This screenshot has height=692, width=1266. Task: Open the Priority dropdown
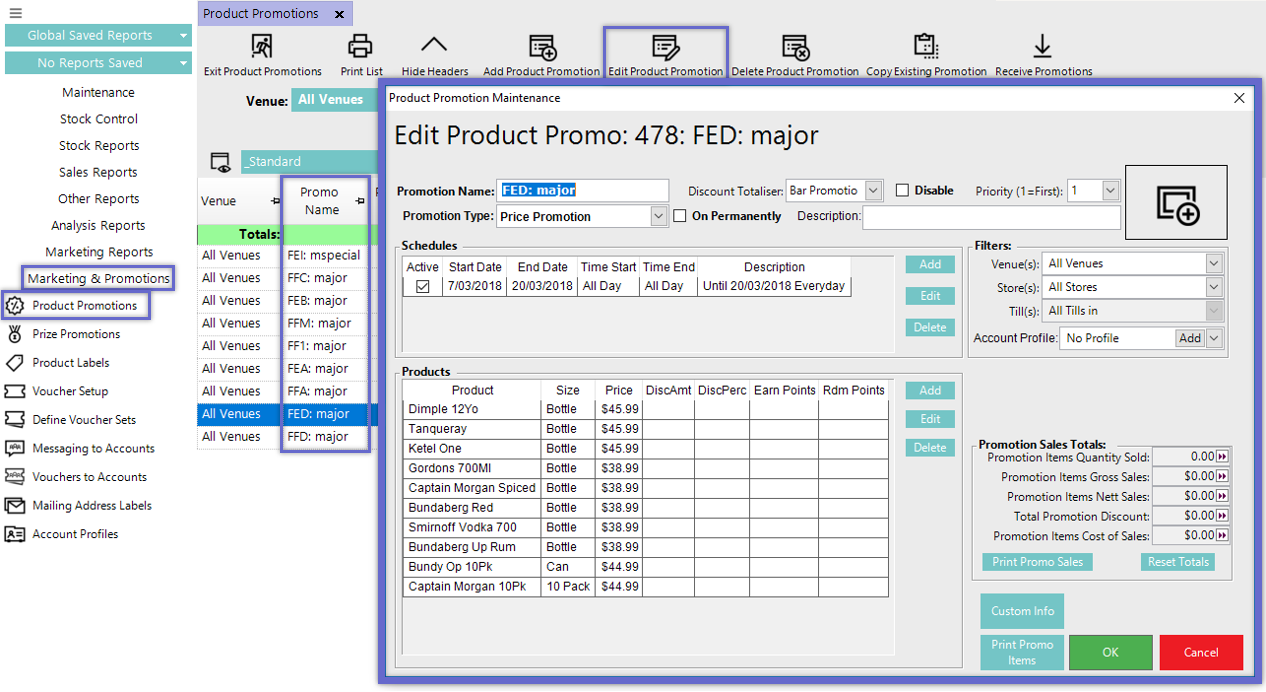click(x=1110, y=190)
